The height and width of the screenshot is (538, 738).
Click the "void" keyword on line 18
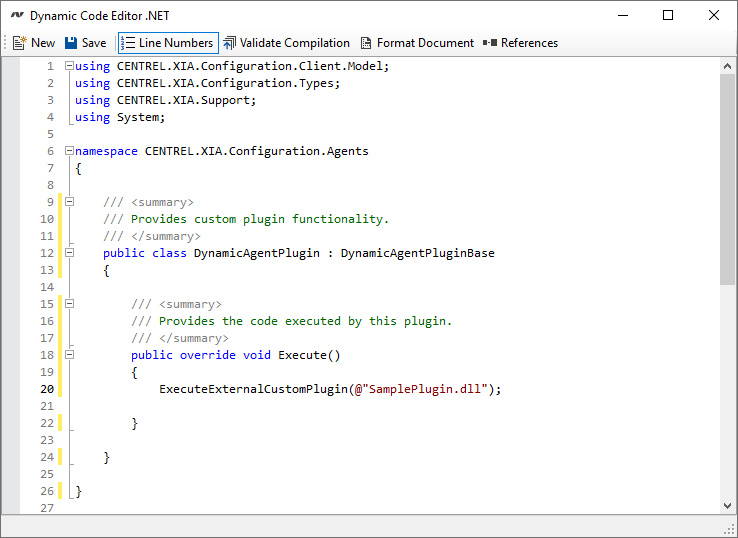(257, 354)
